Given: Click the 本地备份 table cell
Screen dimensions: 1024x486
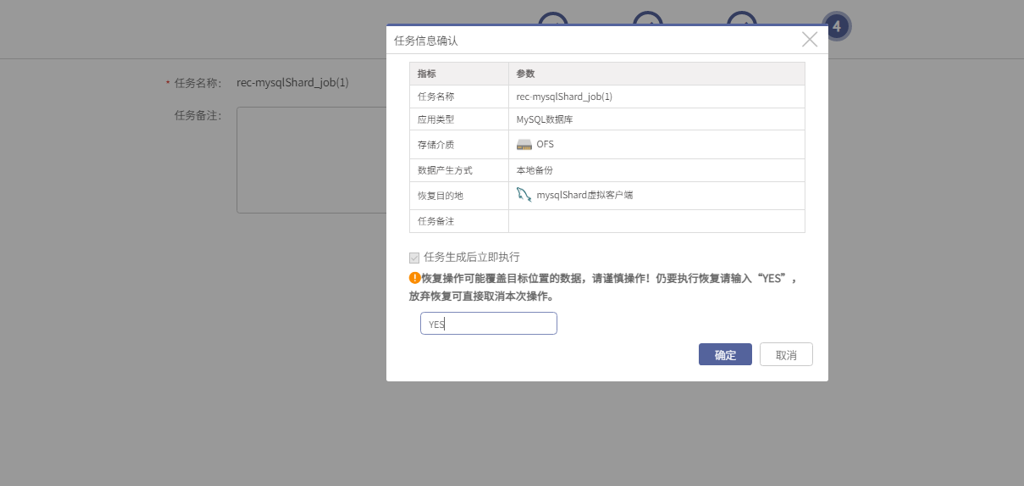Looking at the screenshot, I should 656,170.
